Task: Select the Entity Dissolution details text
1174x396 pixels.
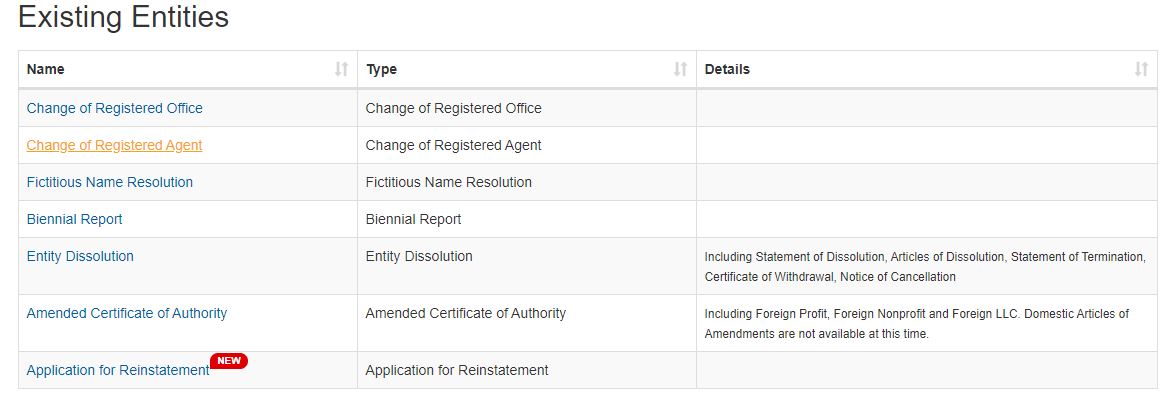Action: click(x=925, y=266)
